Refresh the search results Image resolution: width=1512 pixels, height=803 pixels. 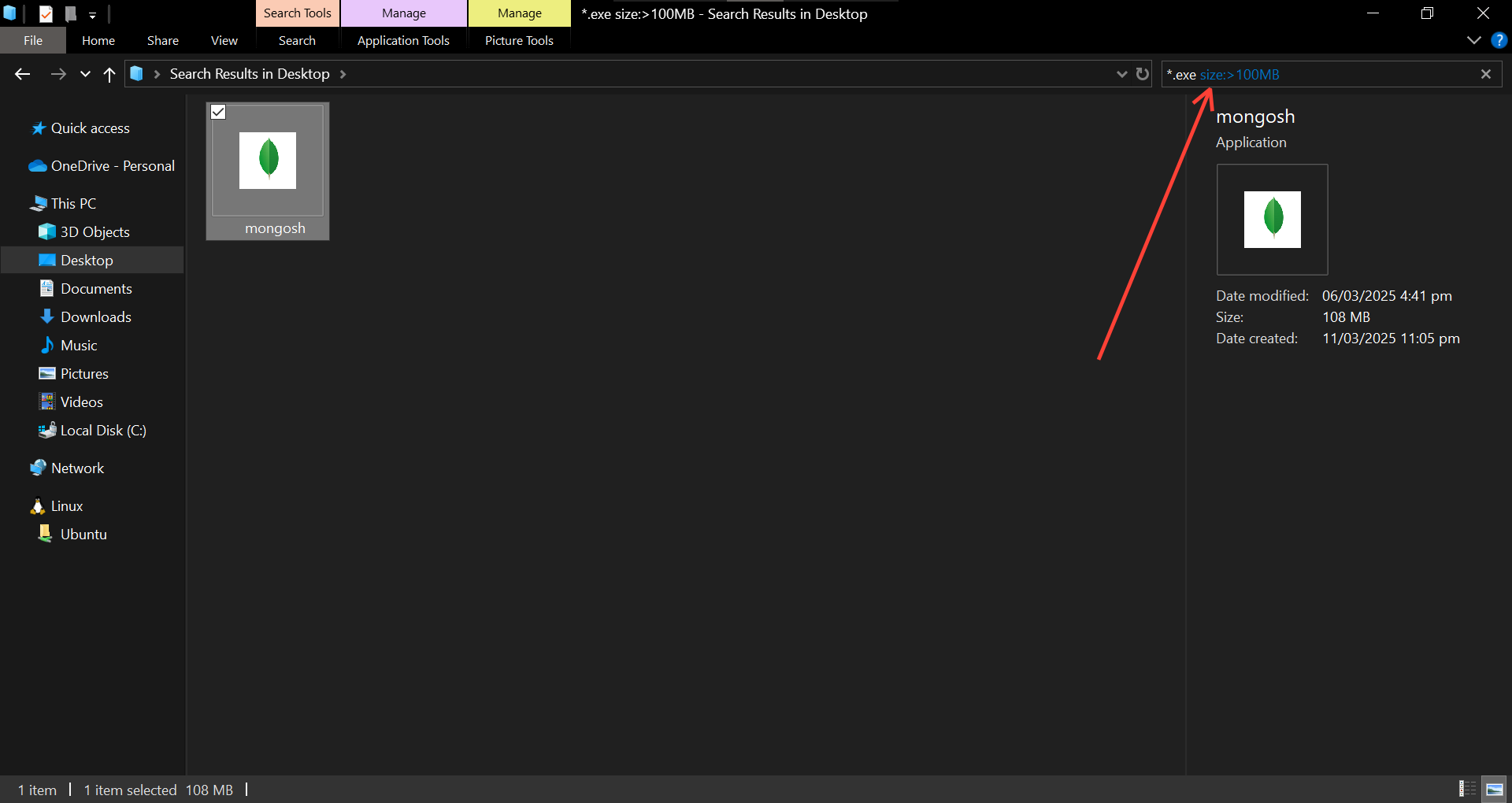[1143, 74]
